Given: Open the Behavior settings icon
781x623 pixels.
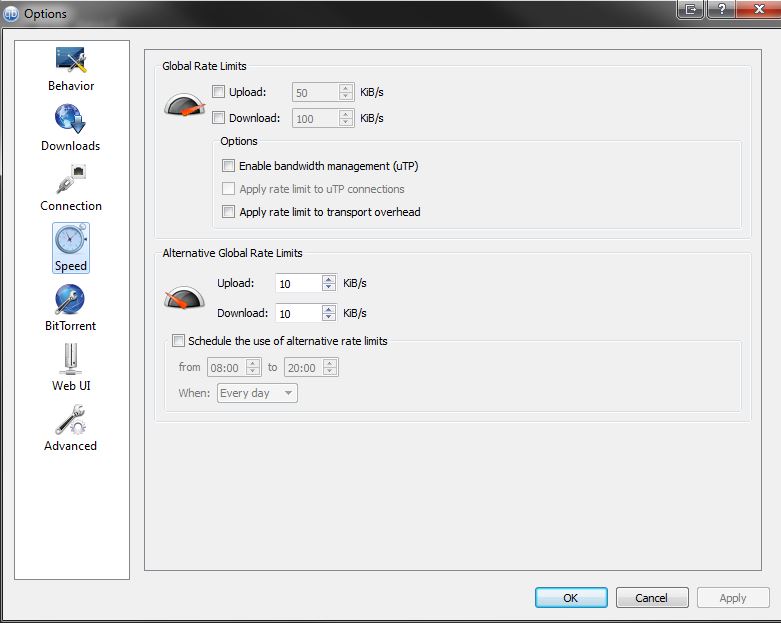Looking at the screenshot, I should 71,60.
